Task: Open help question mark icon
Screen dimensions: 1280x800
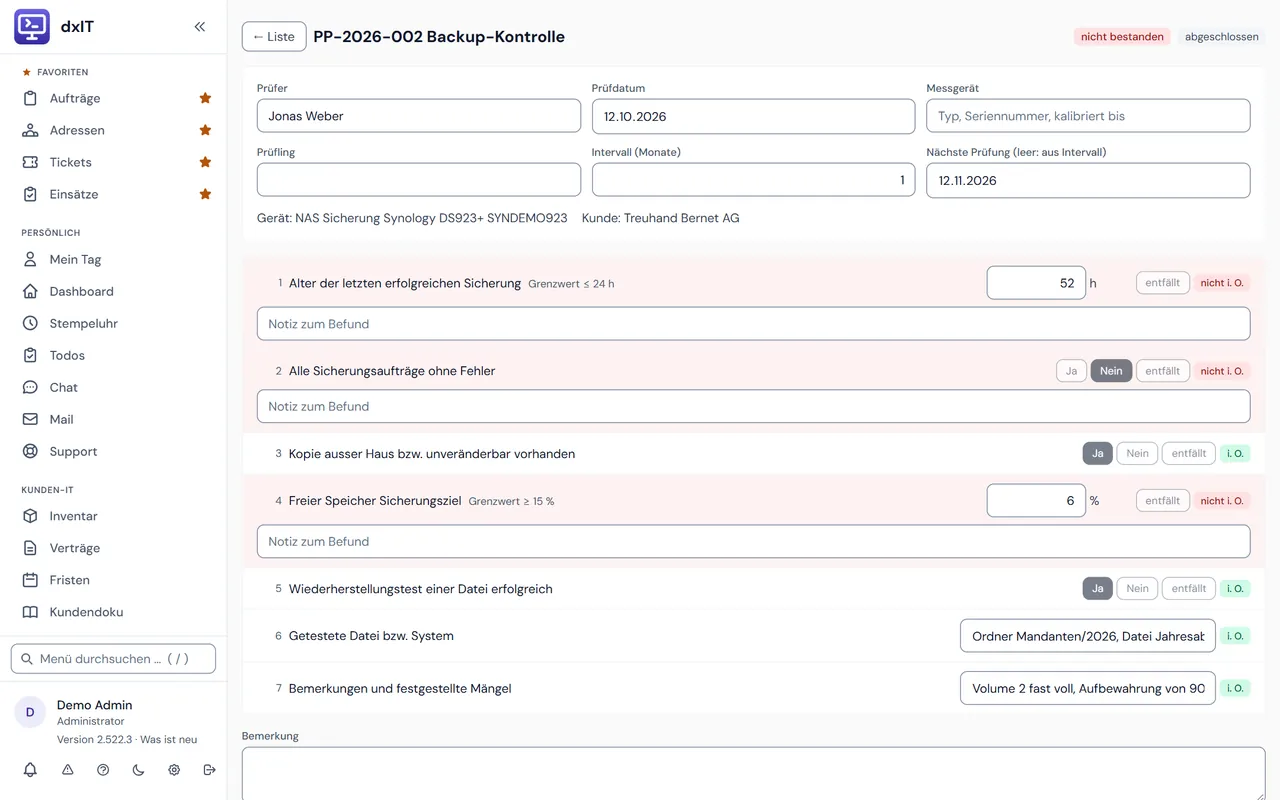Action: coord(103,770)
